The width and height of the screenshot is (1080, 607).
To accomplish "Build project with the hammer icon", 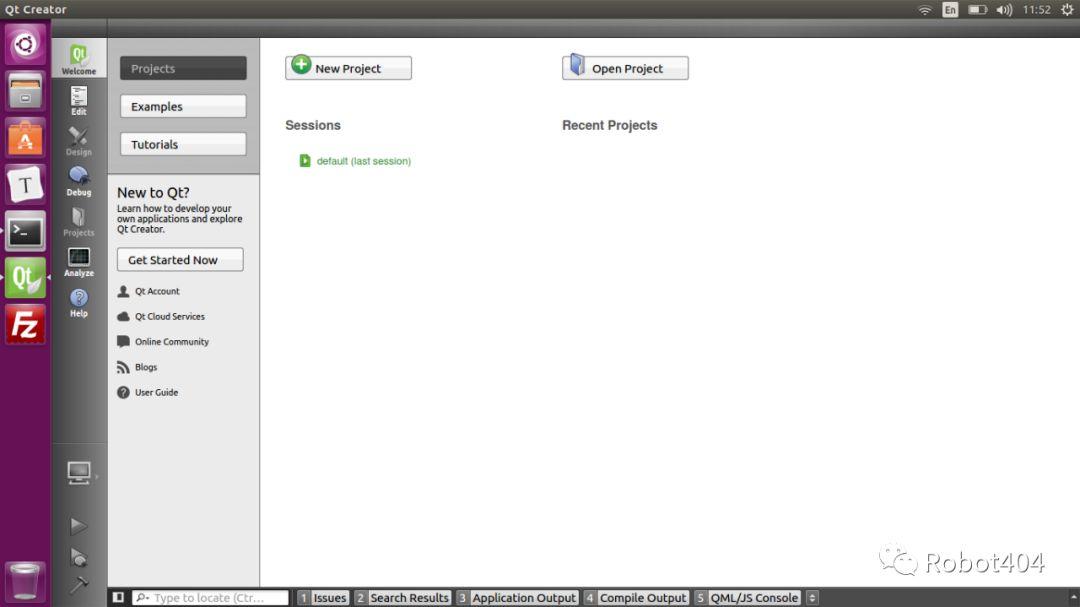I will tap(79, 584).
